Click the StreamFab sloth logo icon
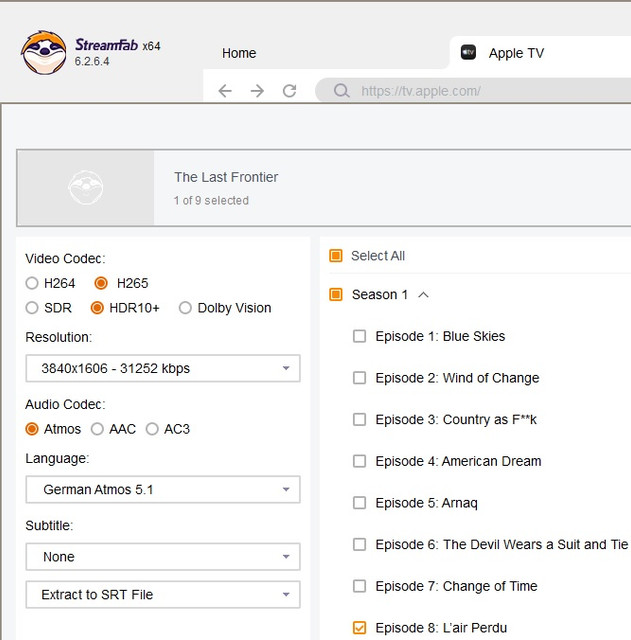Viewport: 631px width, 640px height. click(x=44, y=52)
